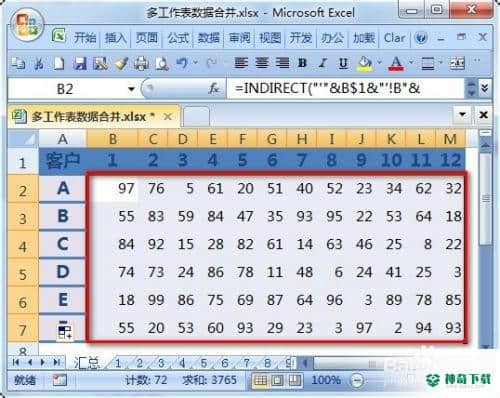Click the Save floppy disk icon

point(80,63)
